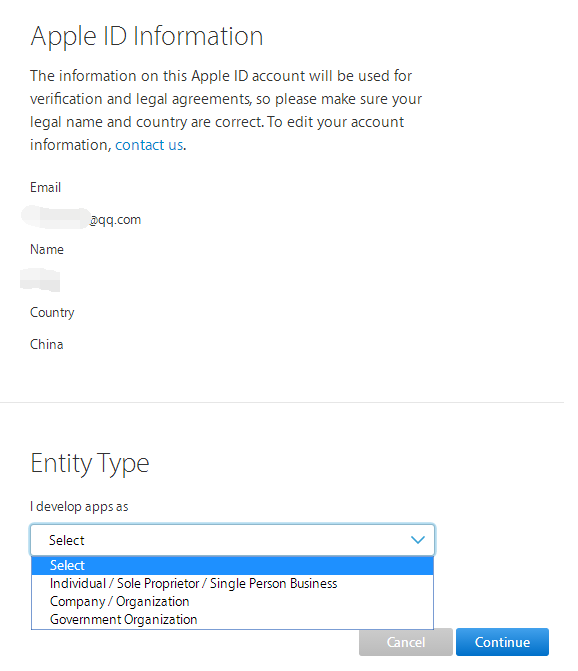Click the '@qq.com' email address text
The image size is (578, 671).
(x=115, y=220)
